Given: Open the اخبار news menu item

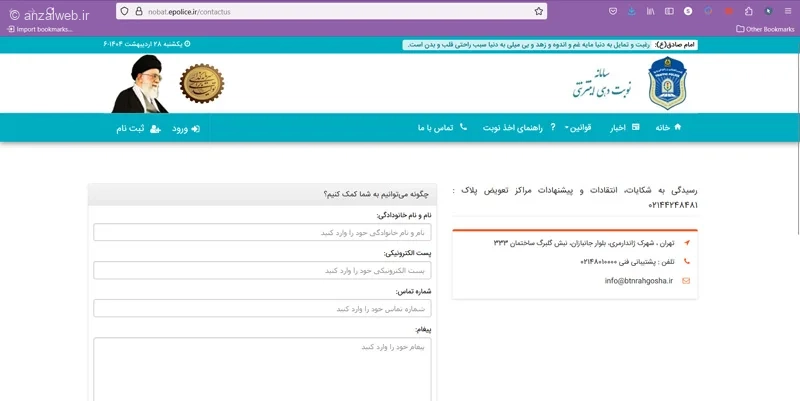Looking at the screenshot, I should 624,128.
